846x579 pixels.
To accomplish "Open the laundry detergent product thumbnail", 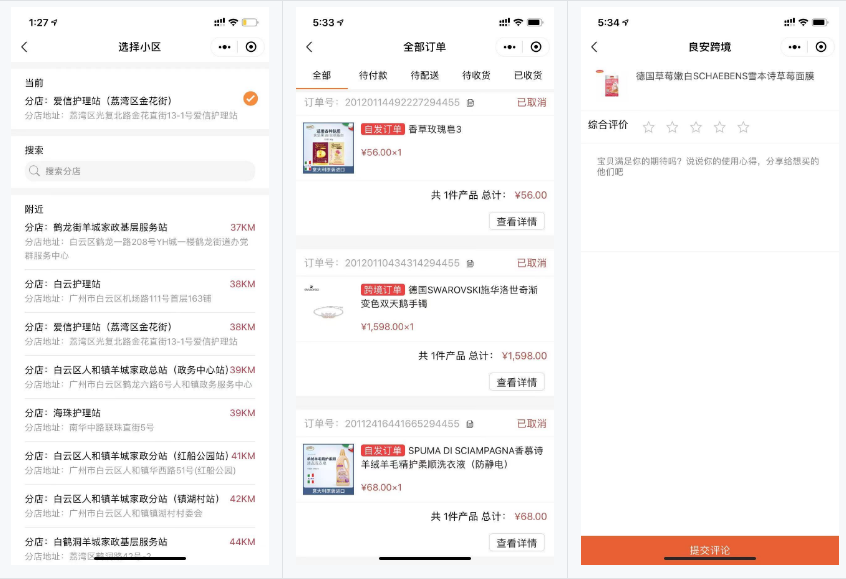I will click(329, 469).
